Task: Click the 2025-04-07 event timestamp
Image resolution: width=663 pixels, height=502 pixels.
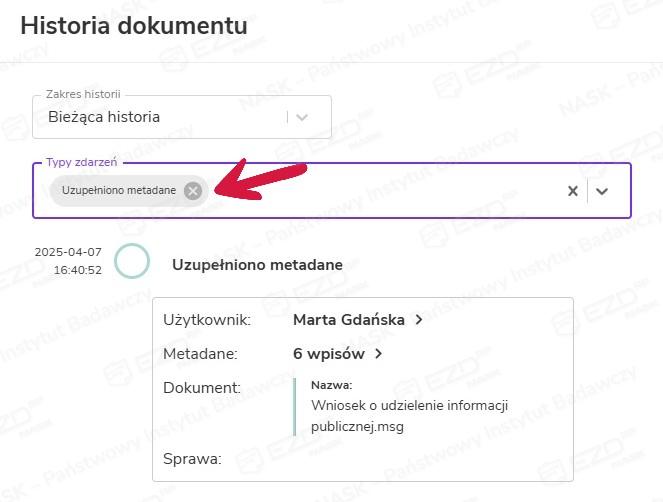Action: tap(68, 262)
